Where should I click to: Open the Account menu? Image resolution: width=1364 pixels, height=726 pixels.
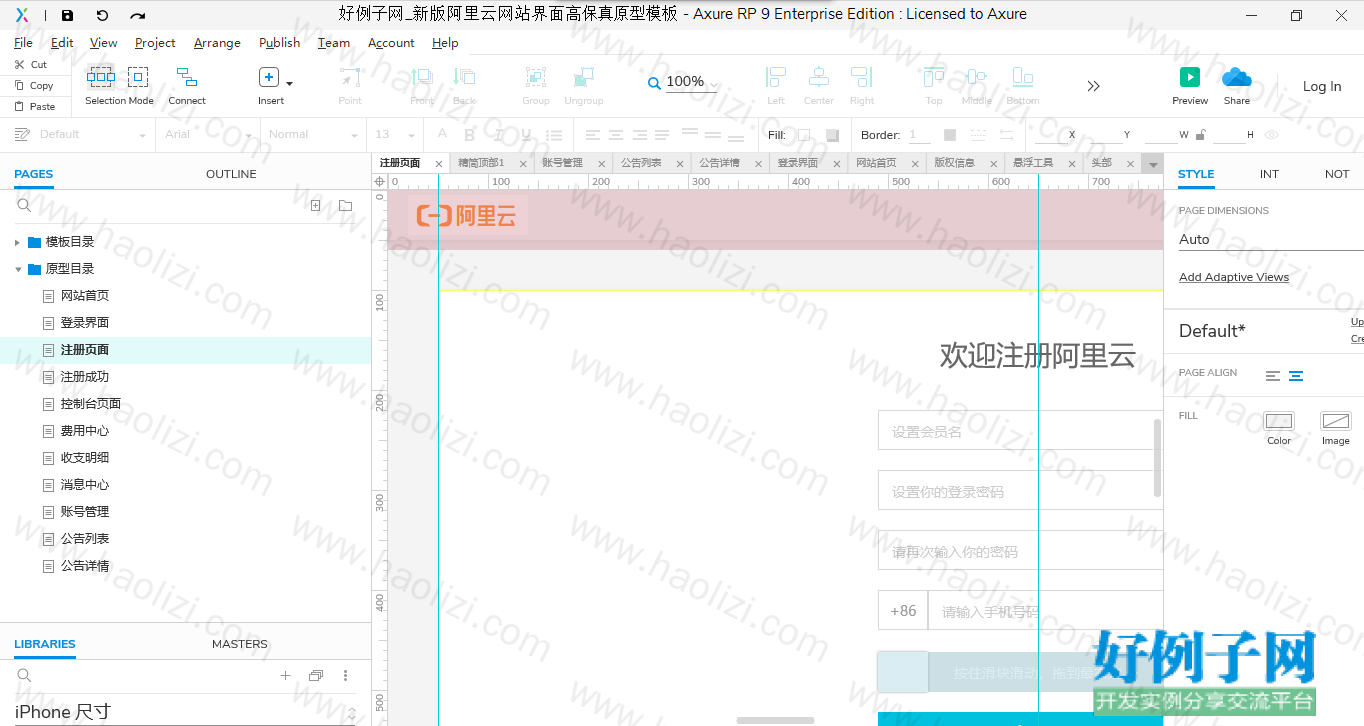click(x=391, y=43)
